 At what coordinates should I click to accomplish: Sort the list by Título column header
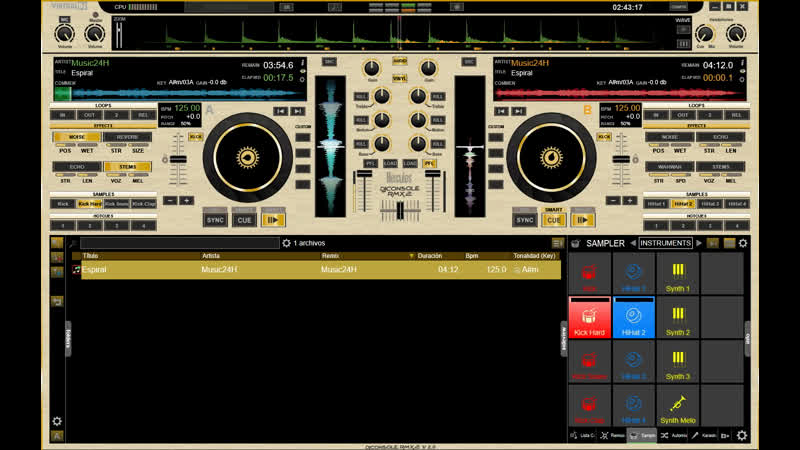click(x=90, y=256)
